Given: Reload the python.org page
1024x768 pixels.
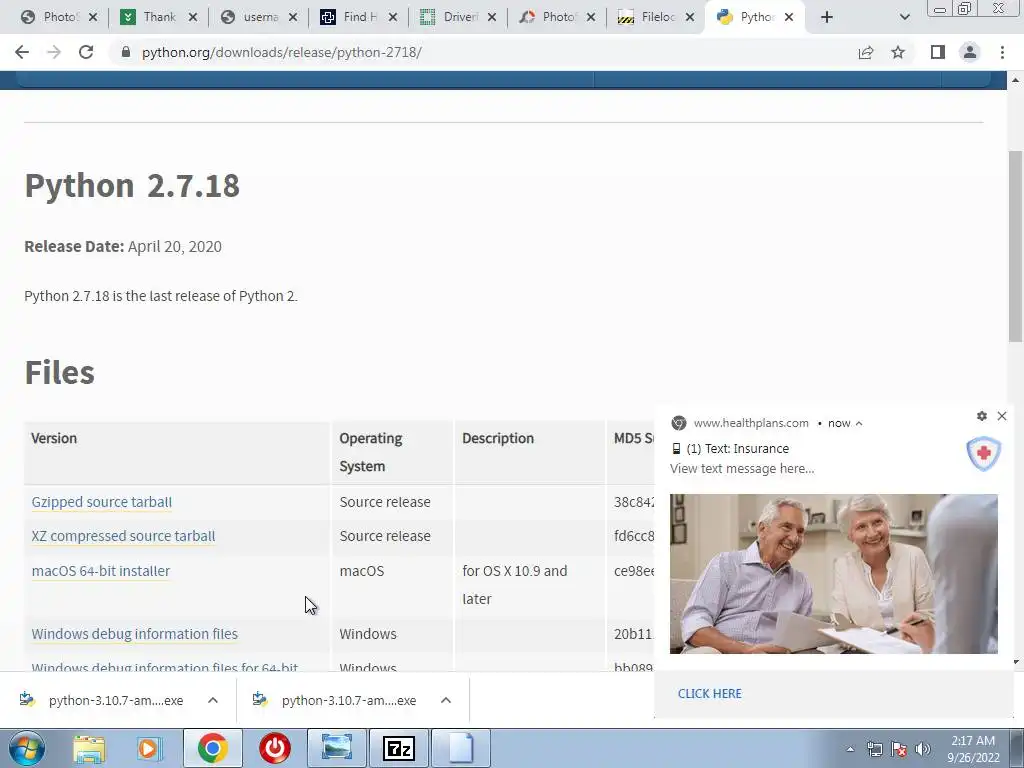Looking at the screenshot, I should (x=86, y=52).
